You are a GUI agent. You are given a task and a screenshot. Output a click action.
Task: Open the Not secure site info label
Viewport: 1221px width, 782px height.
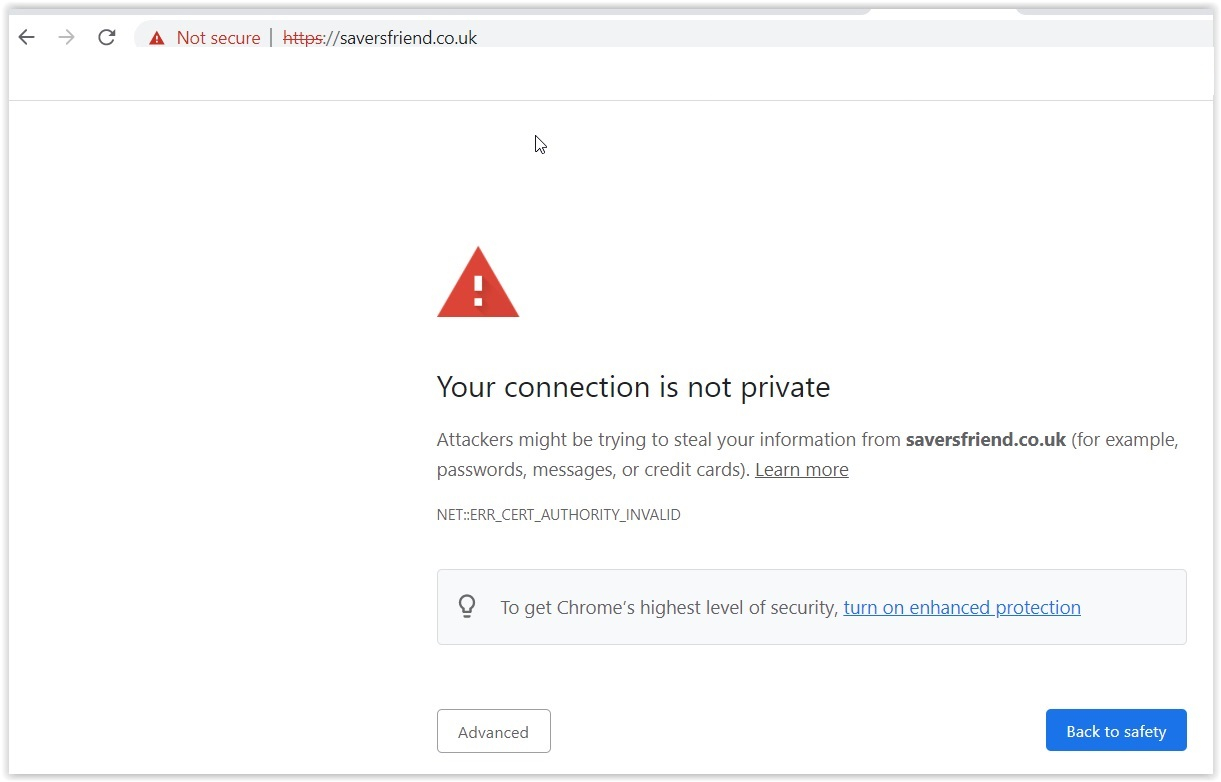(218, 38)
